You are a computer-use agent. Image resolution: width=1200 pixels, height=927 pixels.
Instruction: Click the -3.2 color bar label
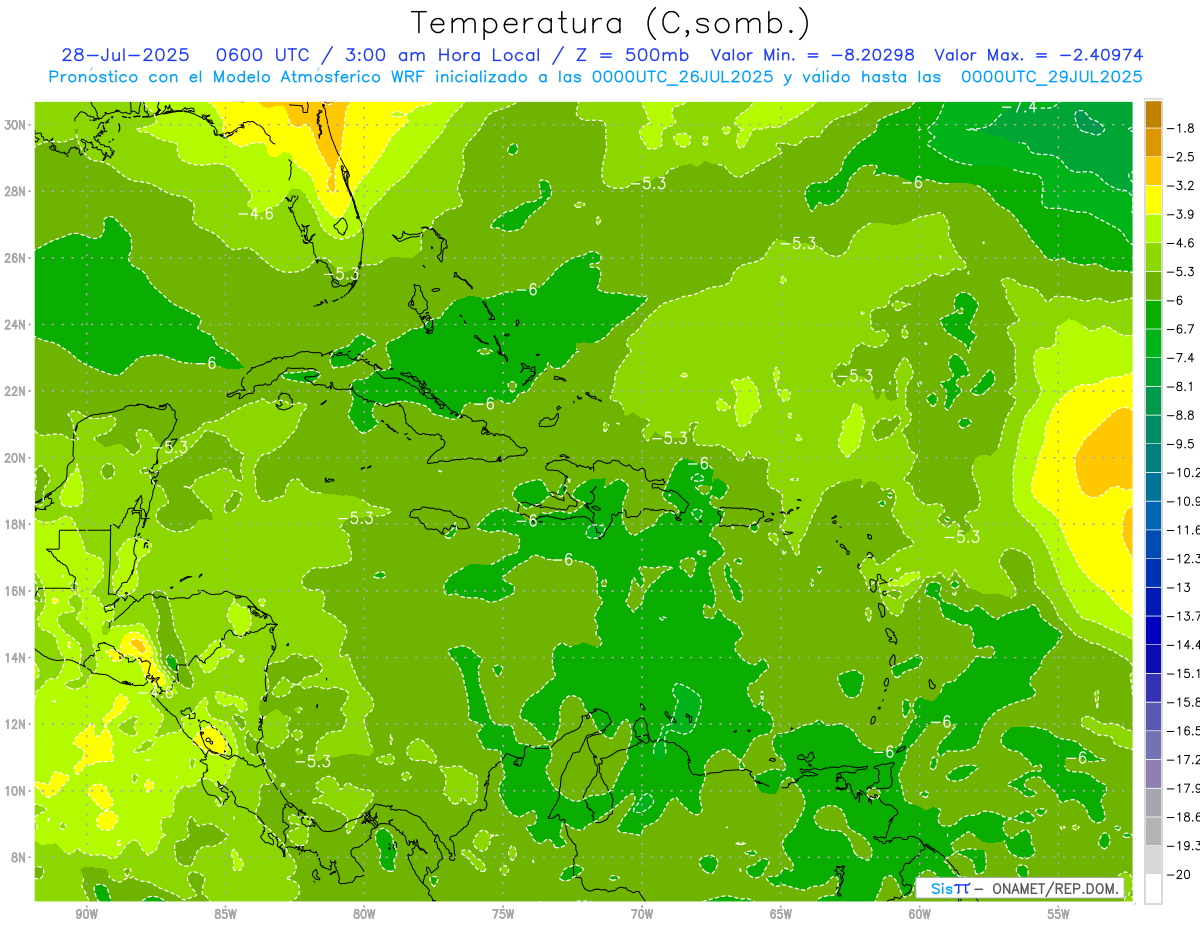click(1182, 186)
